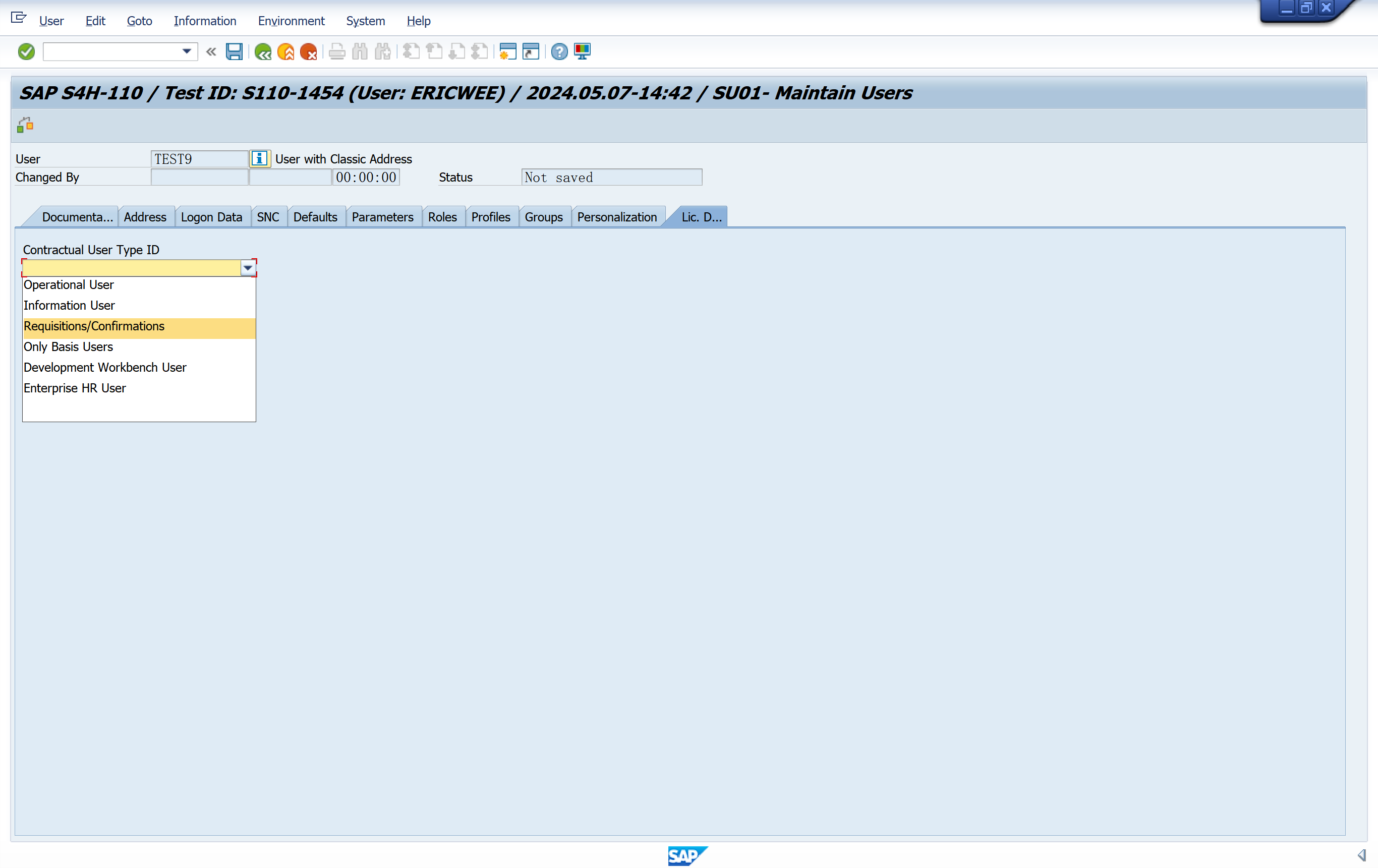This screenshot has width=1378, height=868.
Task: Open the Goto menu
Action: click(x=139, y=21)
